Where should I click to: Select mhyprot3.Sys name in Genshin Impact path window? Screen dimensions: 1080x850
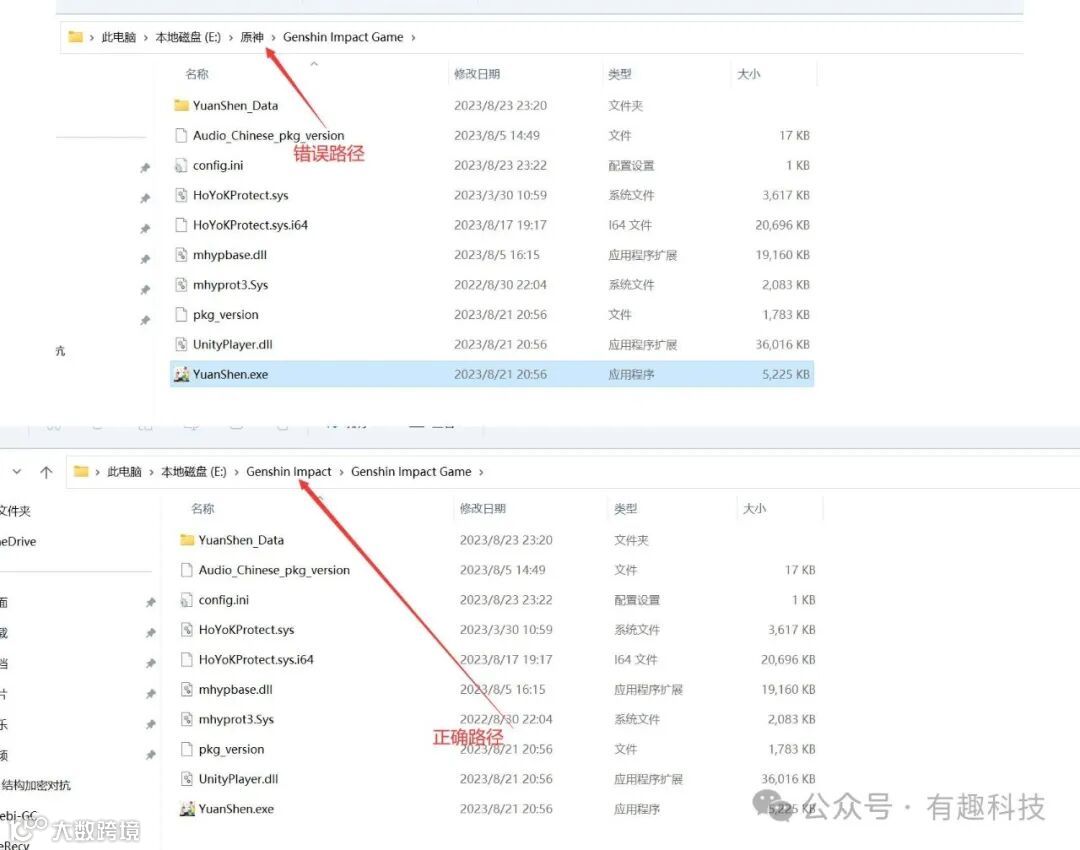click(236, 719)
